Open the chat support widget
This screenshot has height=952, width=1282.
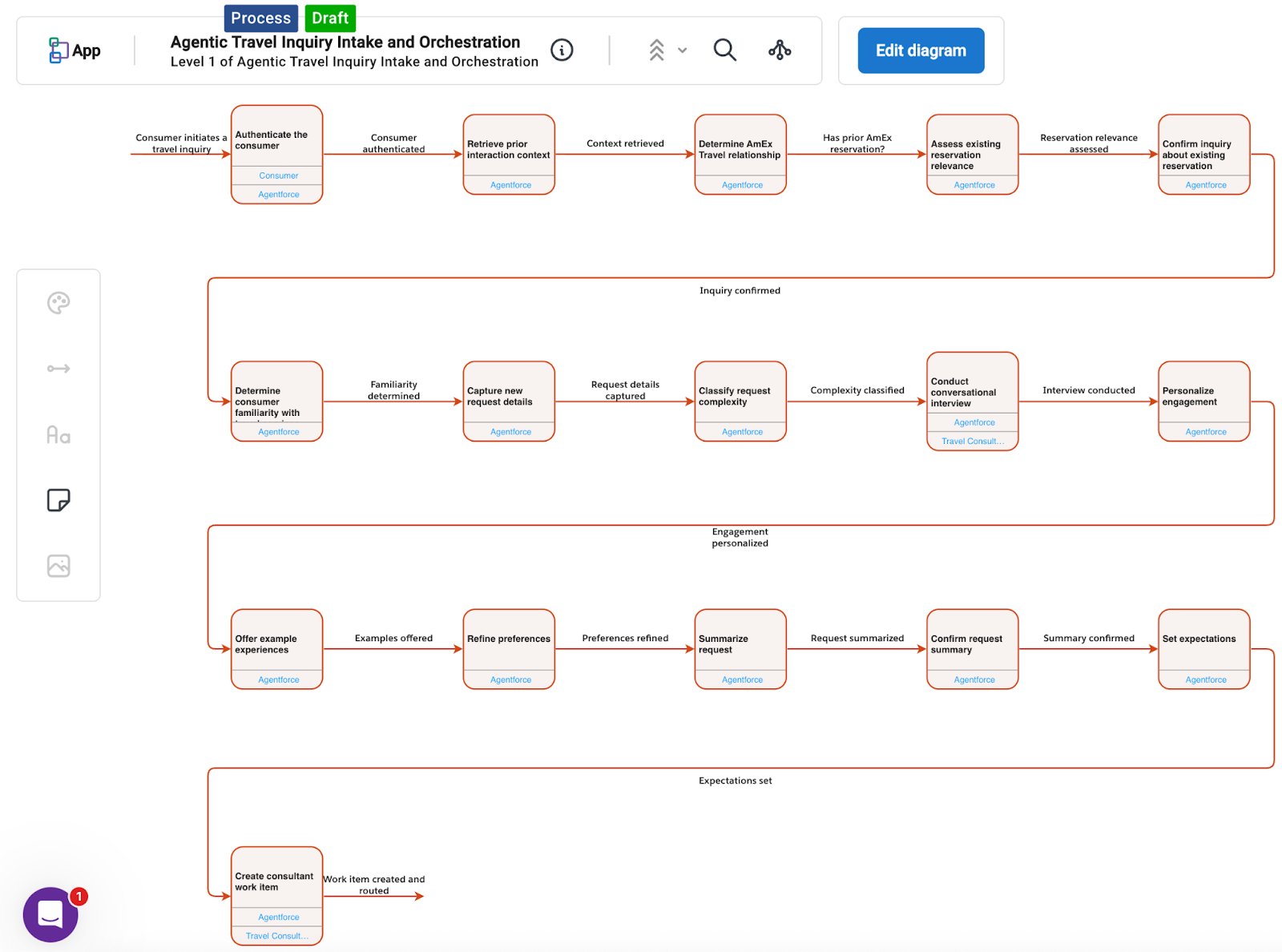click(x=50, y=914)
